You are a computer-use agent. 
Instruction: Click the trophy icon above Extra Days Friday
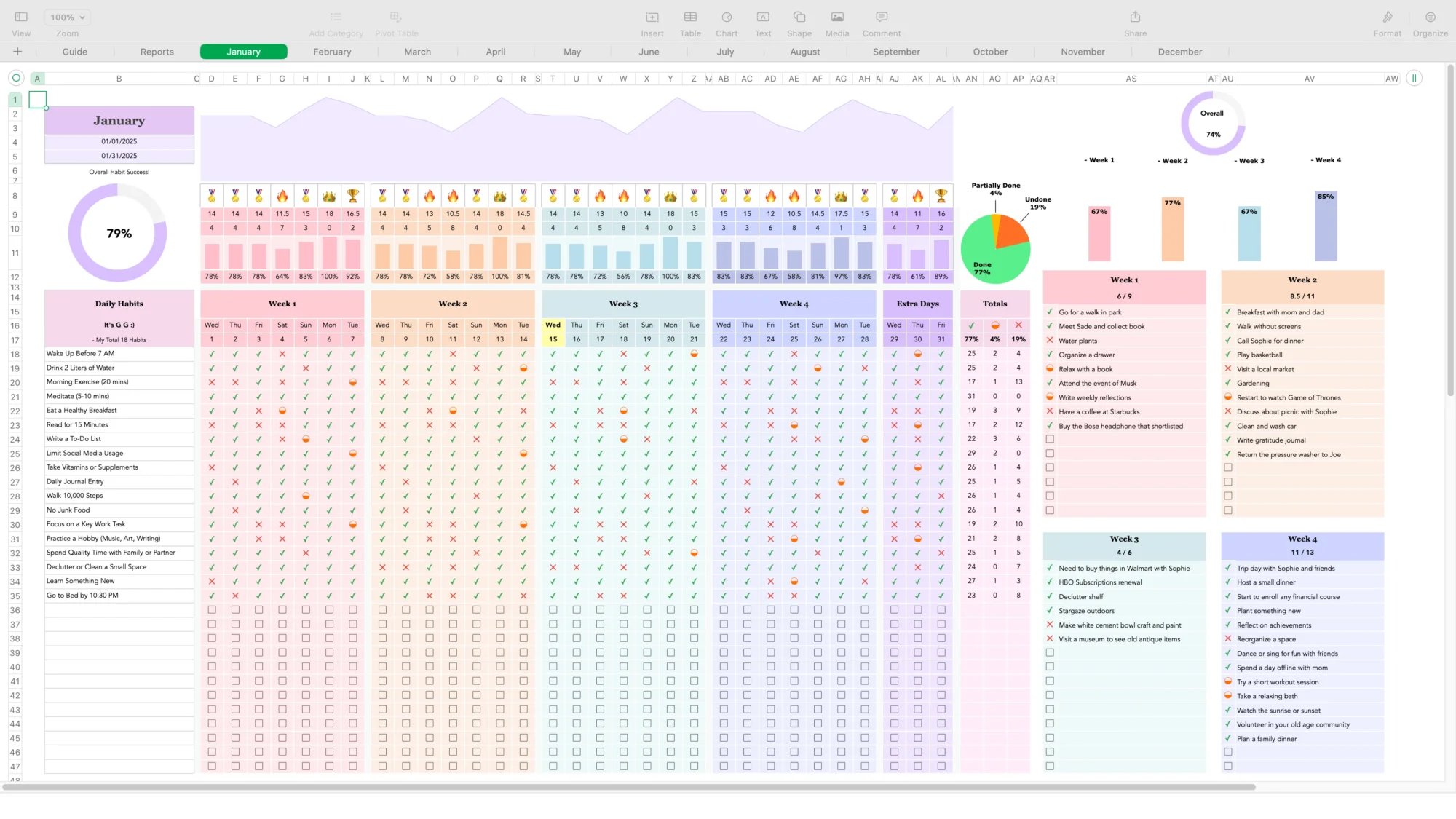(941, 196)
